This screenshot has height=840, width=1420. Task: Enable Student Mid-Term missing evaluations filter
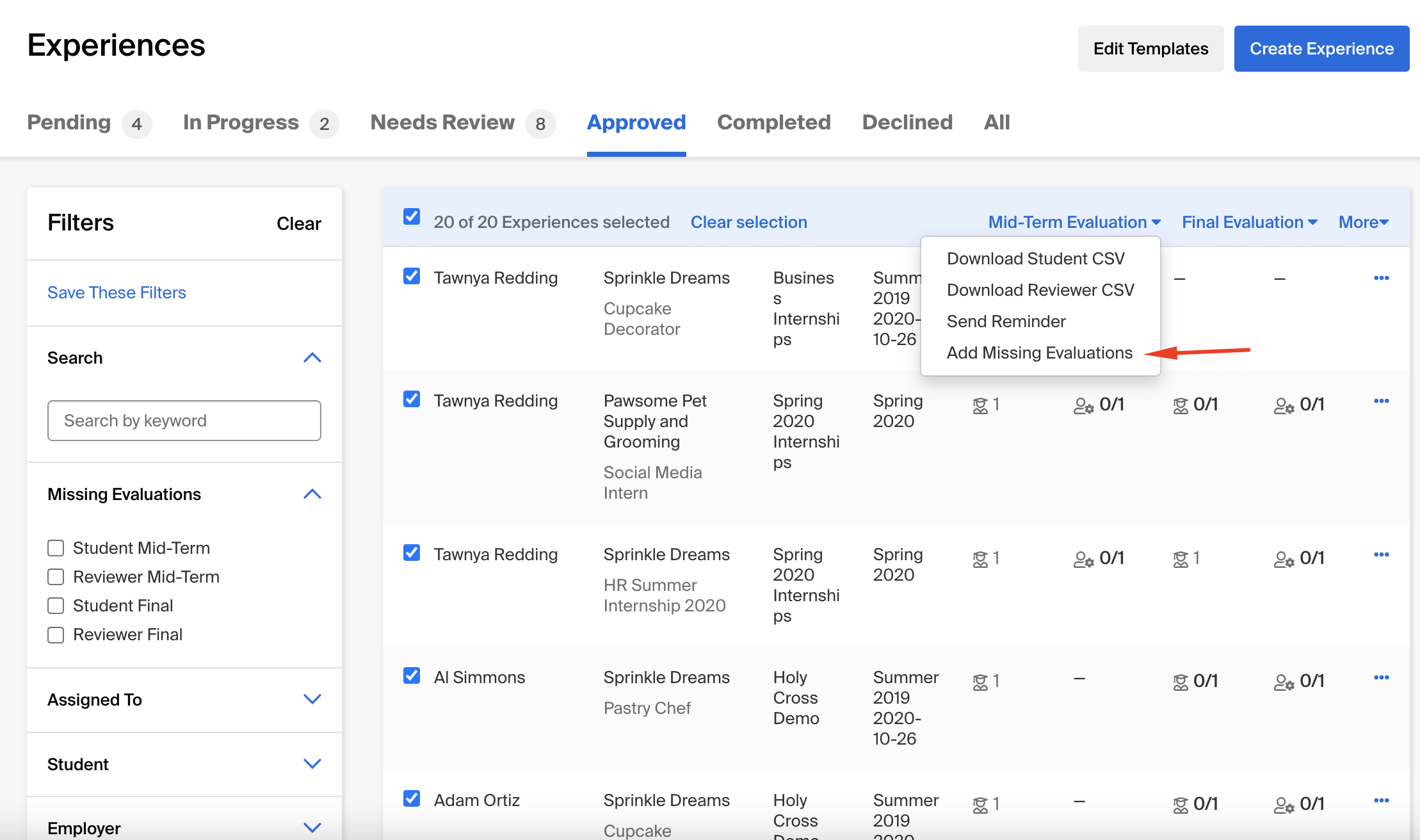(x=56, y=548)
